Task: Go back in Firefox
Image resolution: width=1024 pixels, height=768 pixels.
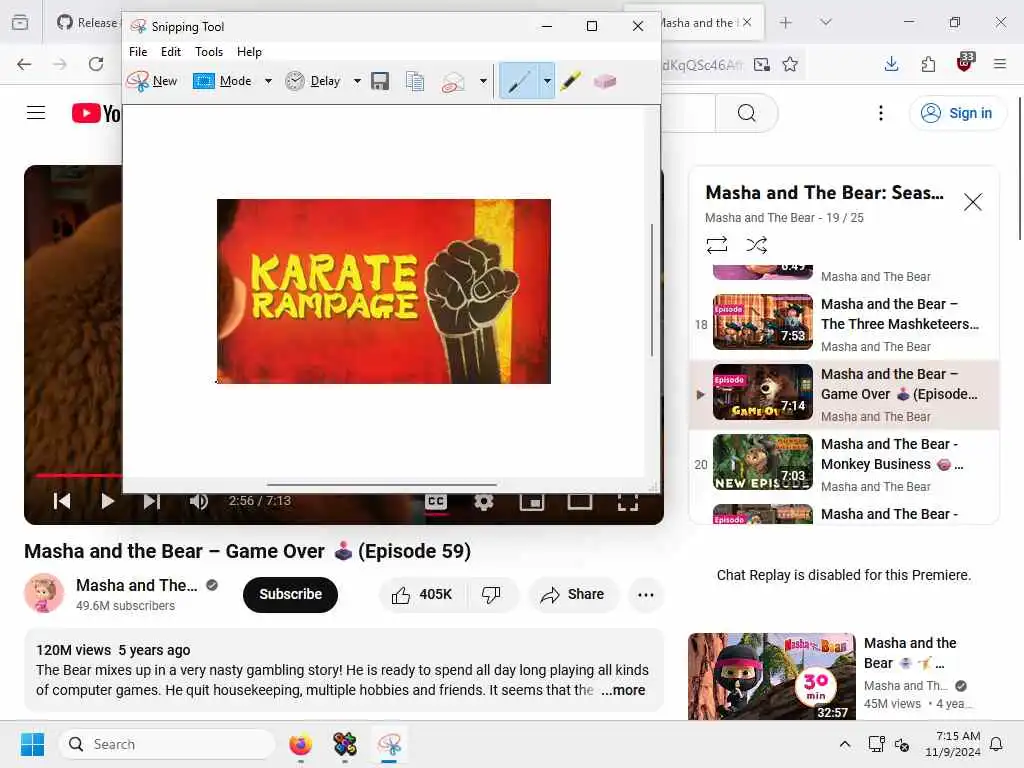Action: (24, 64)
